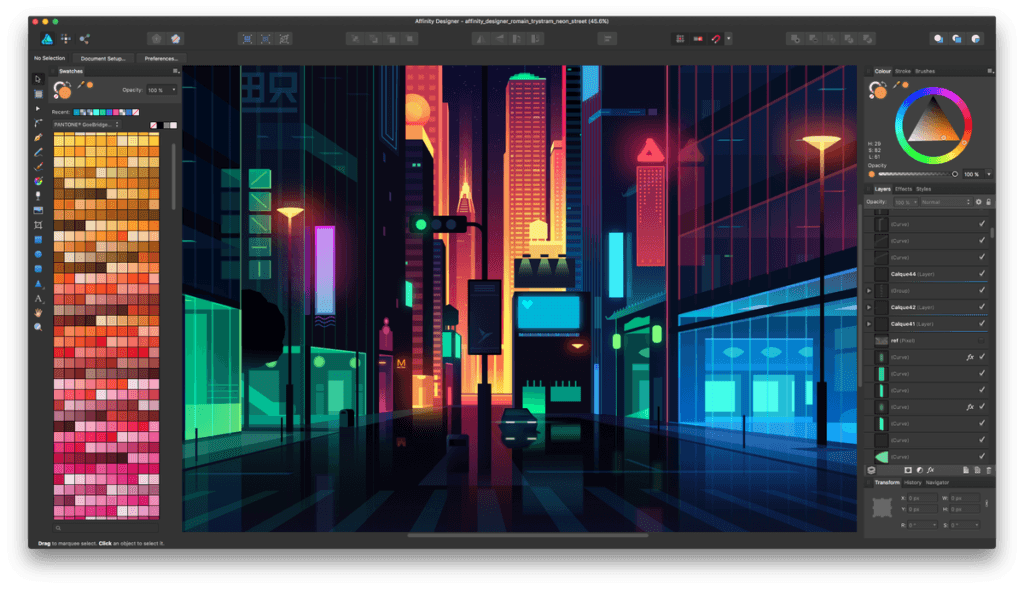Open snapping options dropdown arrow
1024x589 pixels.
click(729, 39)
